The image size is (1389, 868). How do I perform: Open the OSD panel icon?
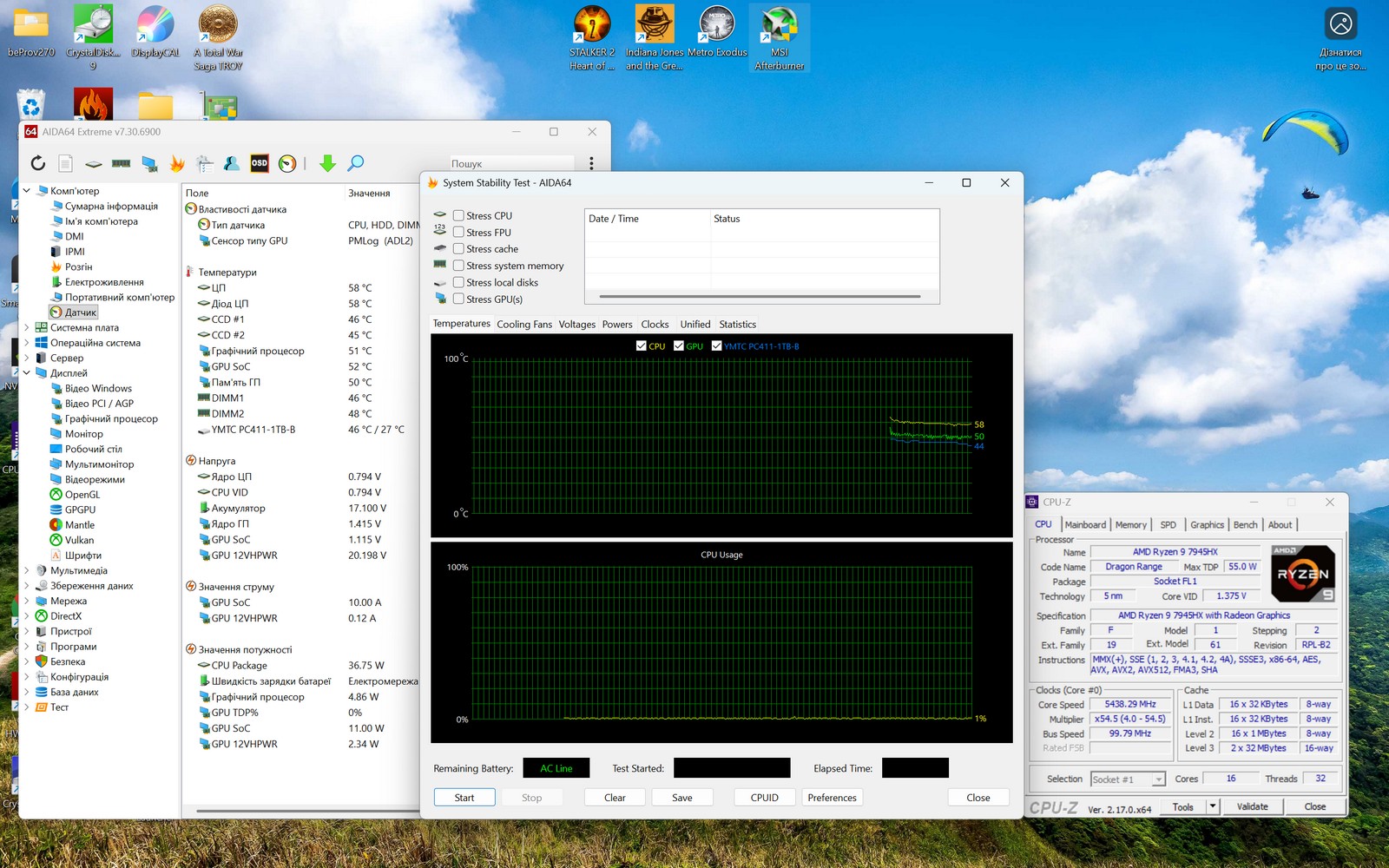click(x=260, y=163)
